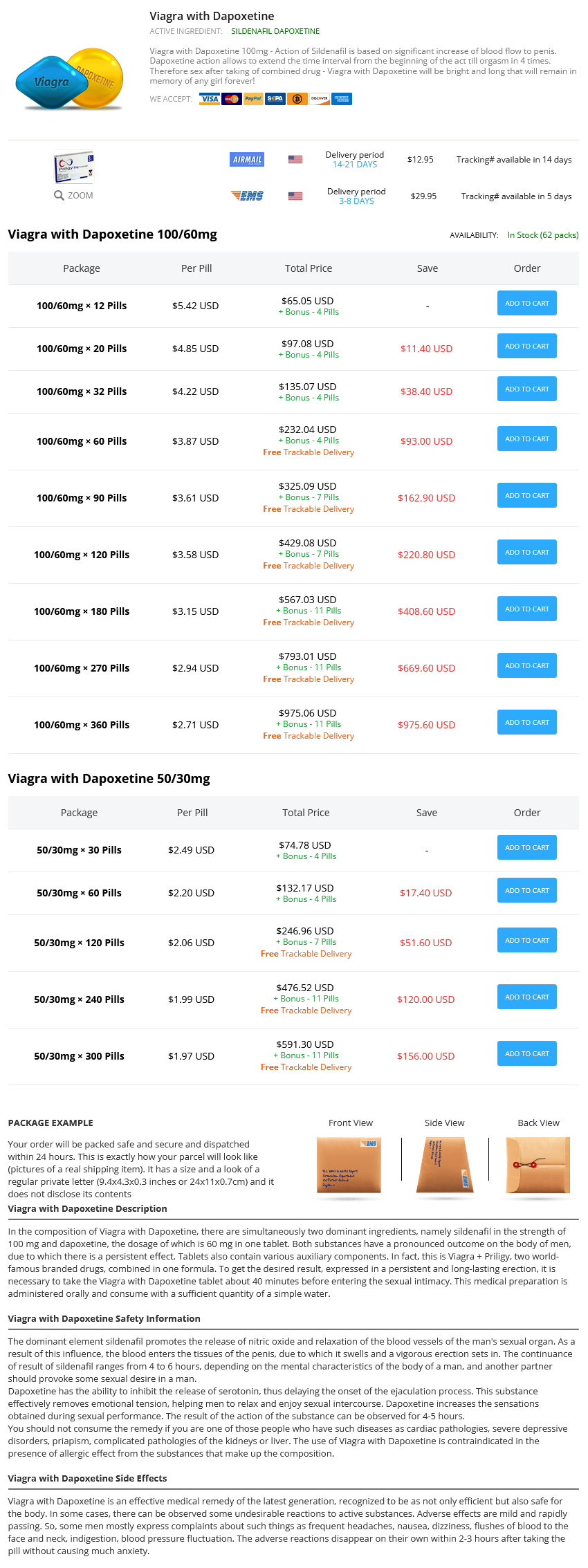Add the 100/60mg × 90 Pills pack to cart
Viewport: 588px width, 1568px height.
coord(527,495)
